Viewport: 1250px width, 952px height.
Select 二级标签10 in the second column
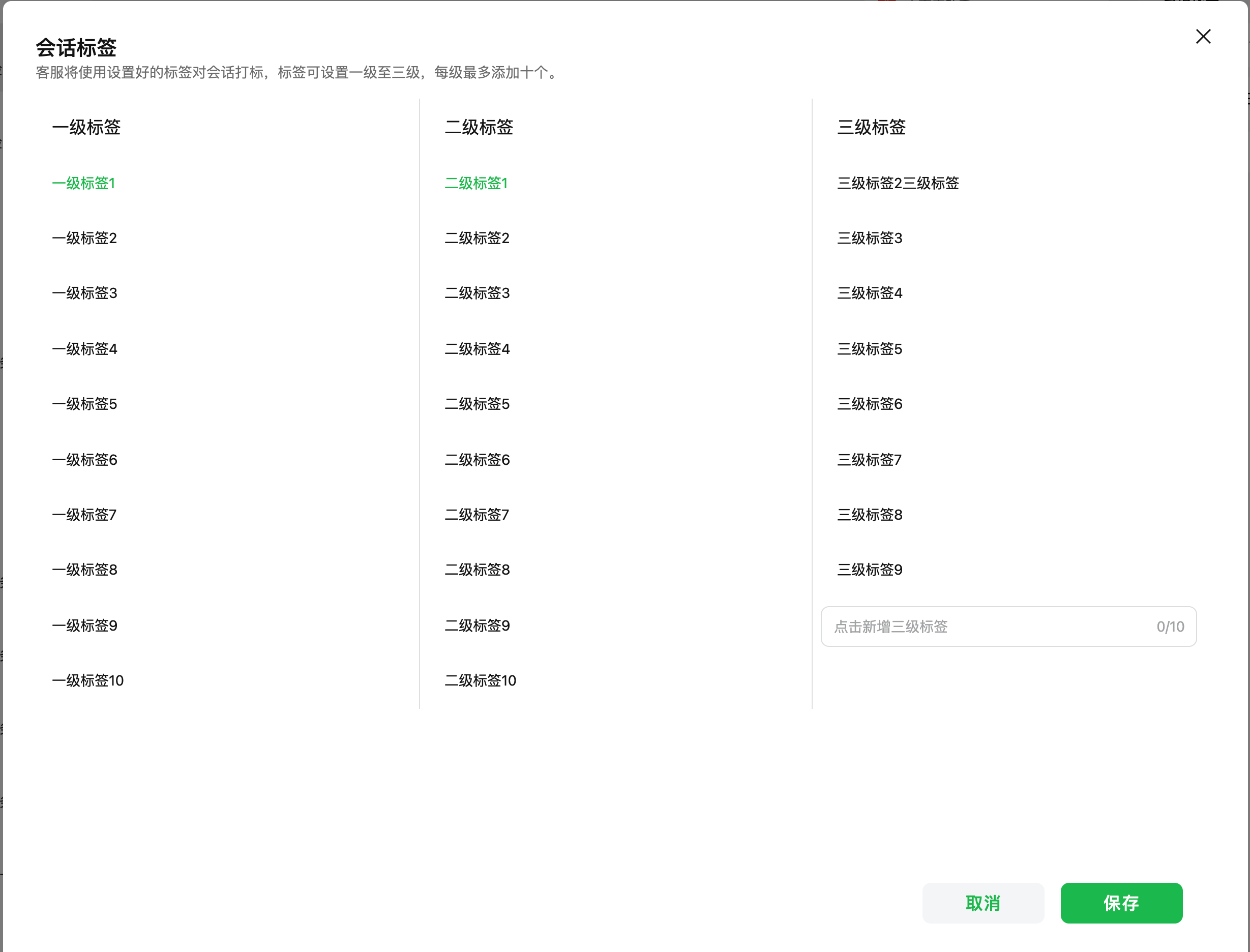(x=481, y=680)
